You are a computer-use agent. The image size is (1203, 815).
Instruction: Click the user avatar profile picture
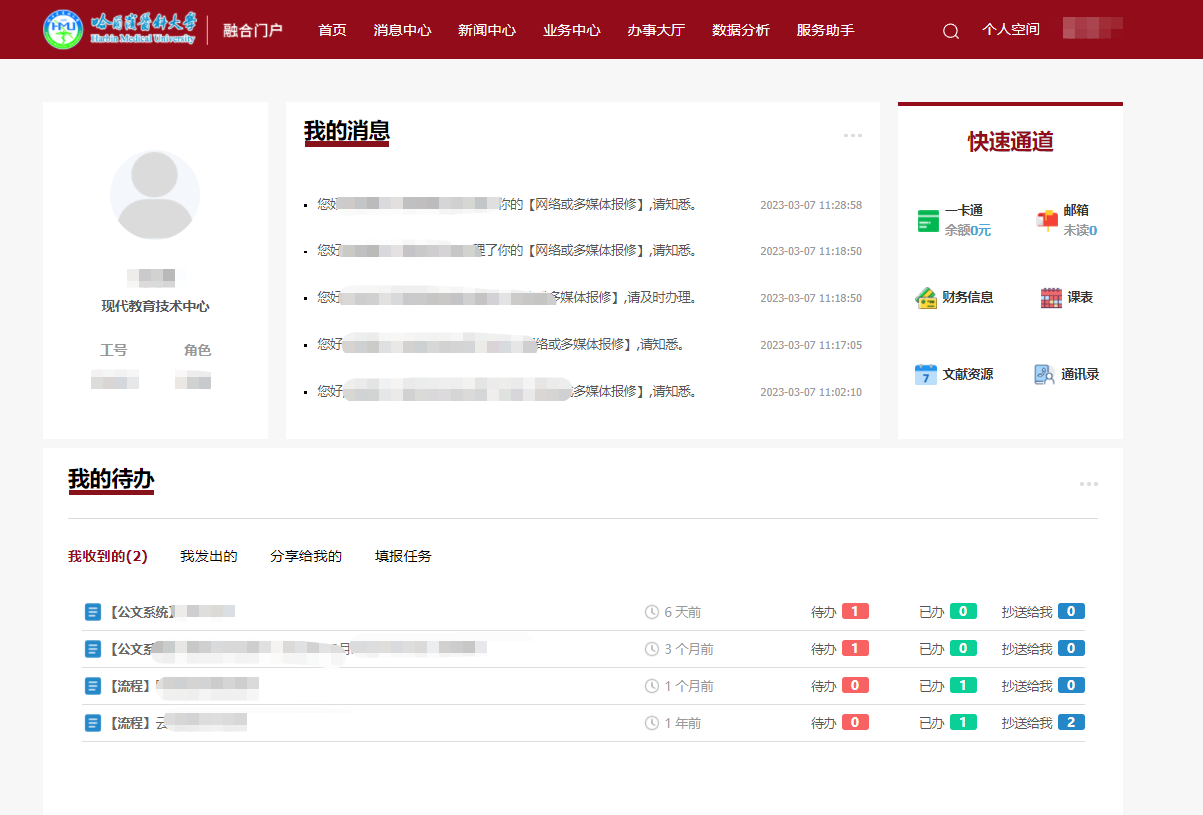155,195
